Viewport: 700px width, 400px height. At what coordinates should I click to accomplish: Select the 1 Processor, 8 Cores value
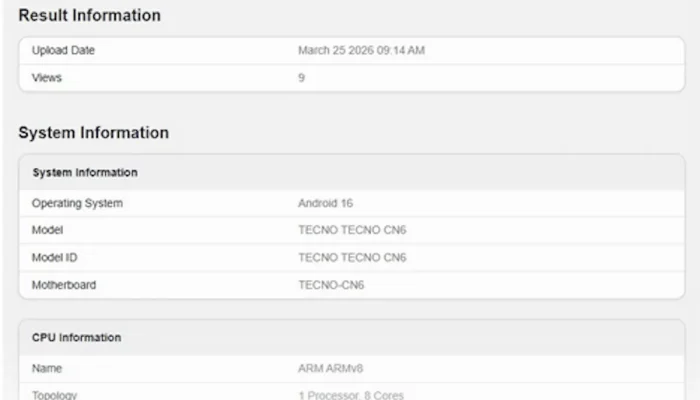[x=351, y=395]
